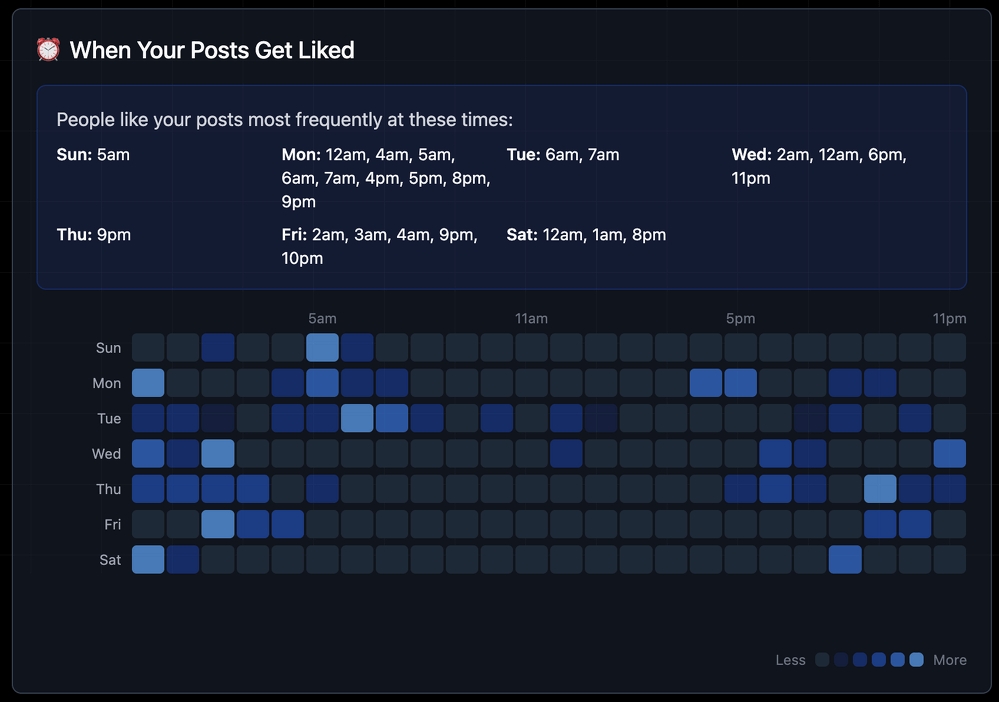Screen dimensions: 999x702
Task: Click the alarm clock icon in title
Action: tap(48, 50)
